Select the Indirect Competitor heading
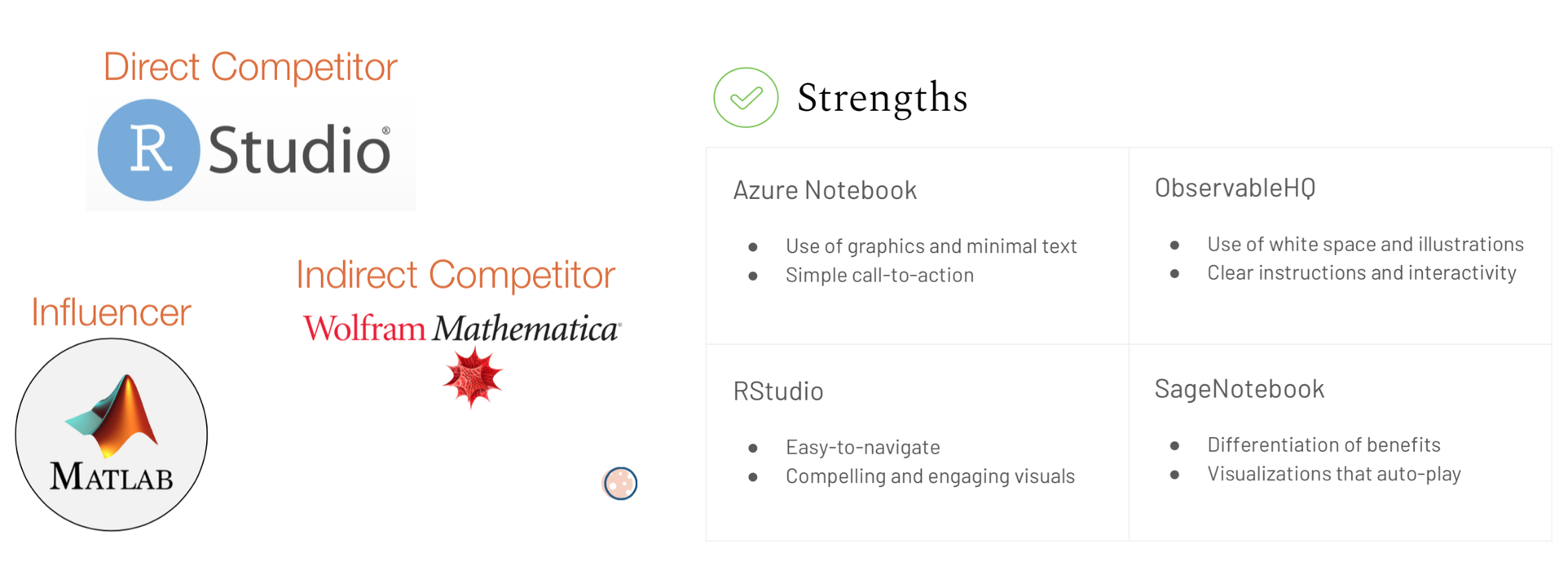This screenshot has height=584, width=1568. point(456,275)
